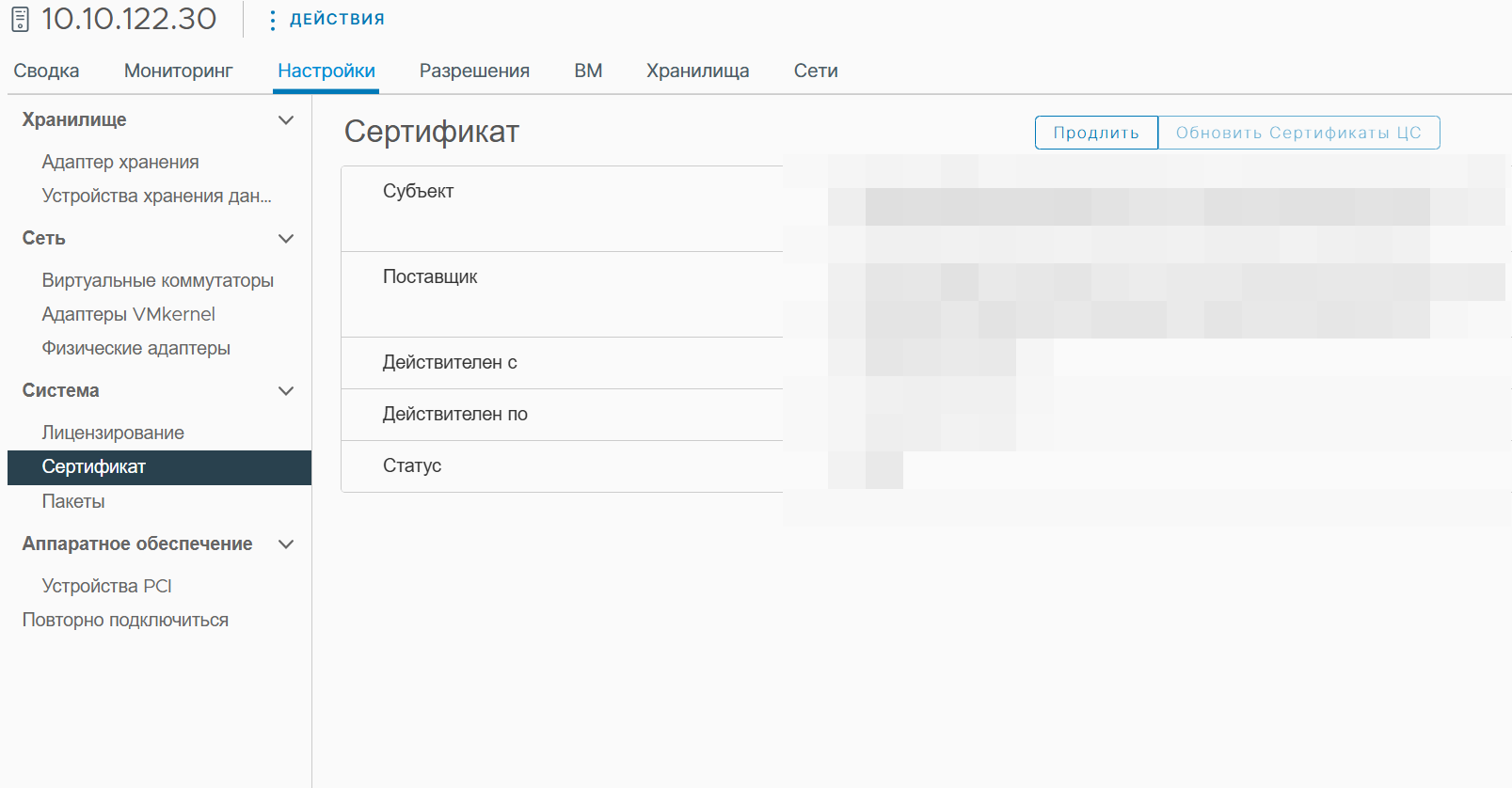Go to the ВМ tab
The width and height of the screenshot is (1512, 788).
click(588, 71)
